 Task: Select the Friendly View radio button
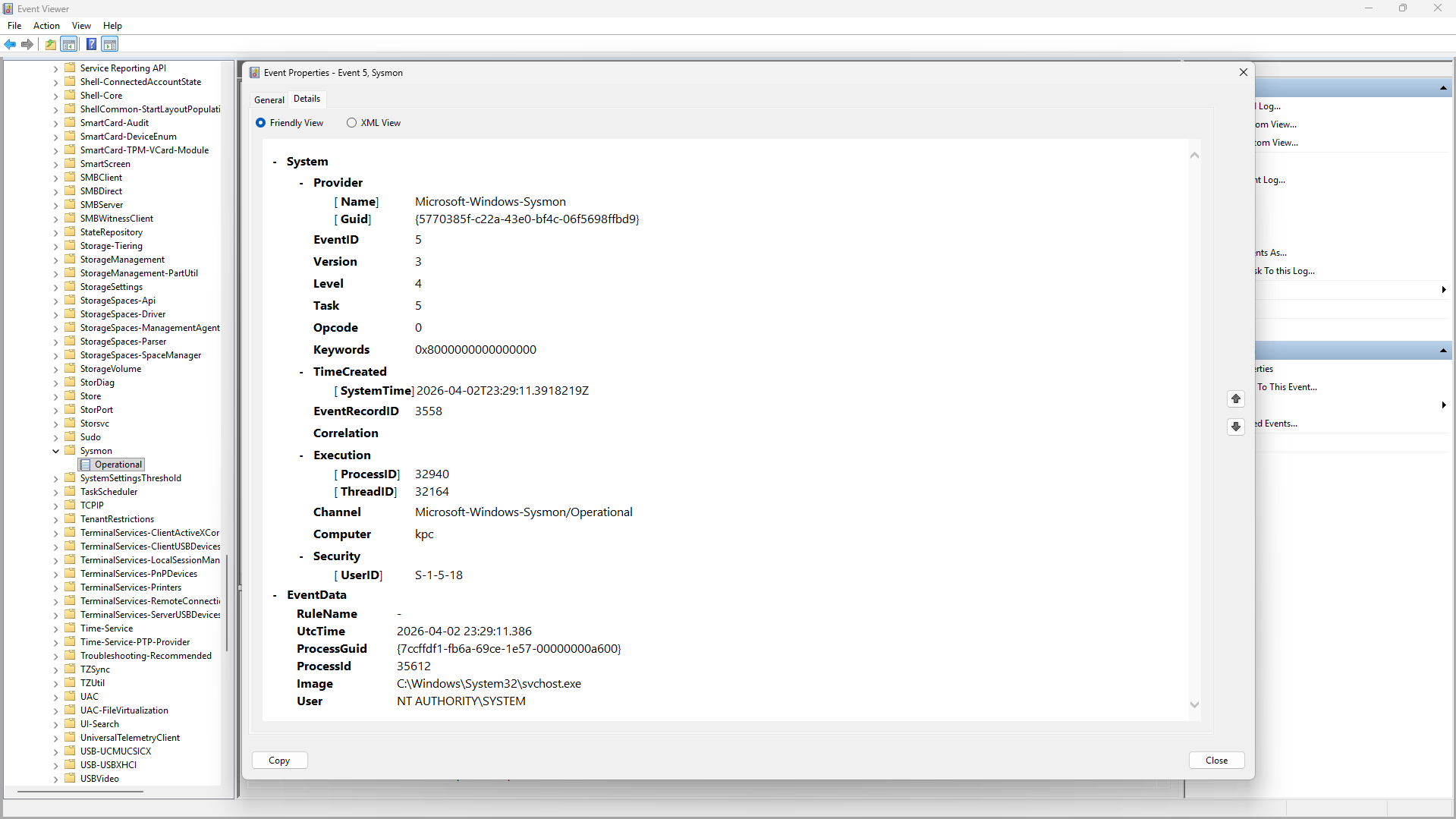coord(260,123)
